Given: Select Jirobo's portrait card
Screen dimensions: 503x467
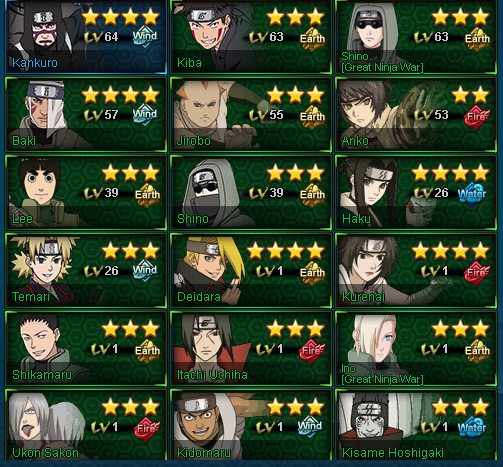Looking at the screenshot, I should (251, 114).
